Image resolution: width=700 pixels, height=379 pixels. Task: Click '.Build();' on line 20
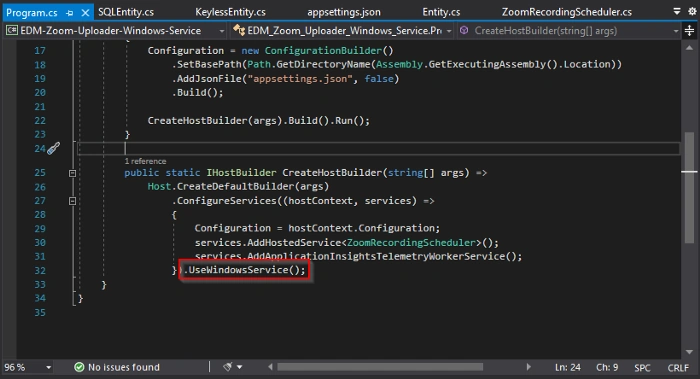point(197,92)
